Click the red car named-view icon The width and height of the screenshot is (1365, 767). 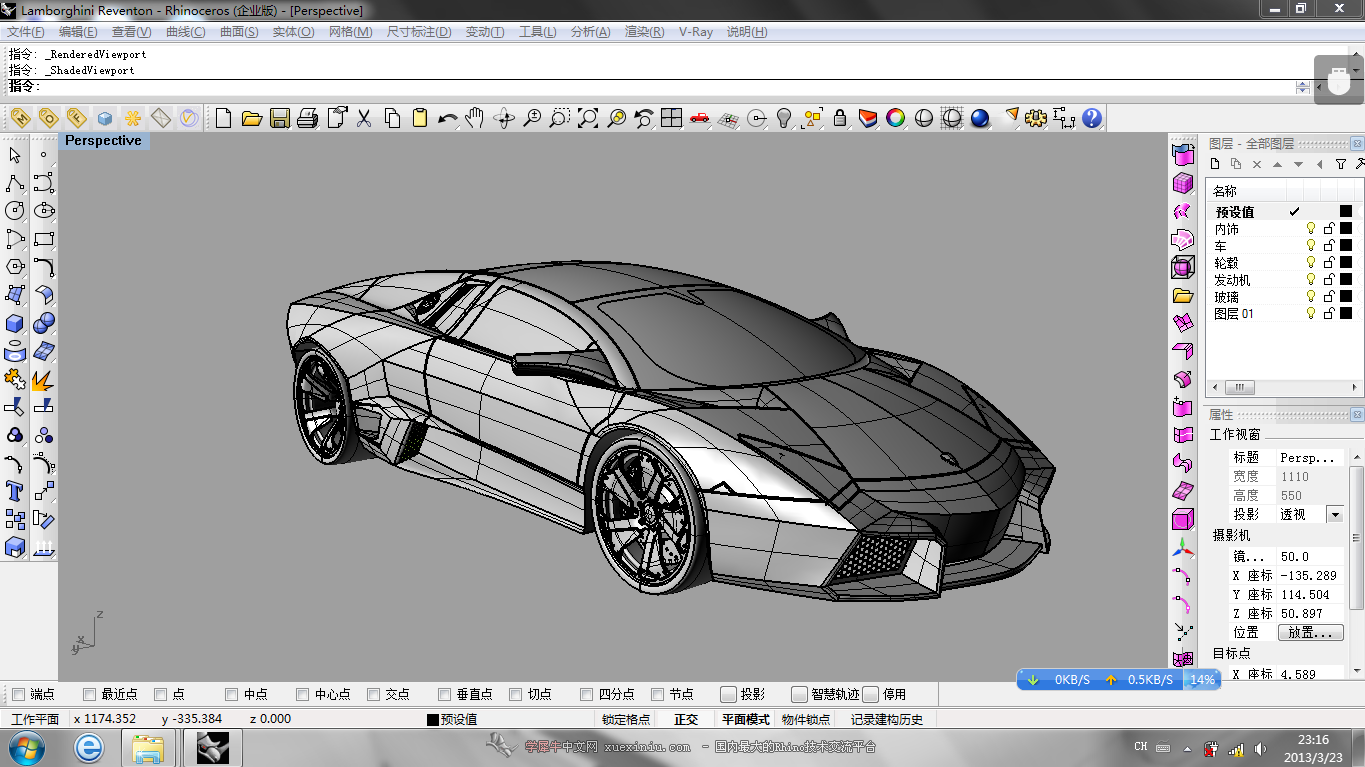700,118
